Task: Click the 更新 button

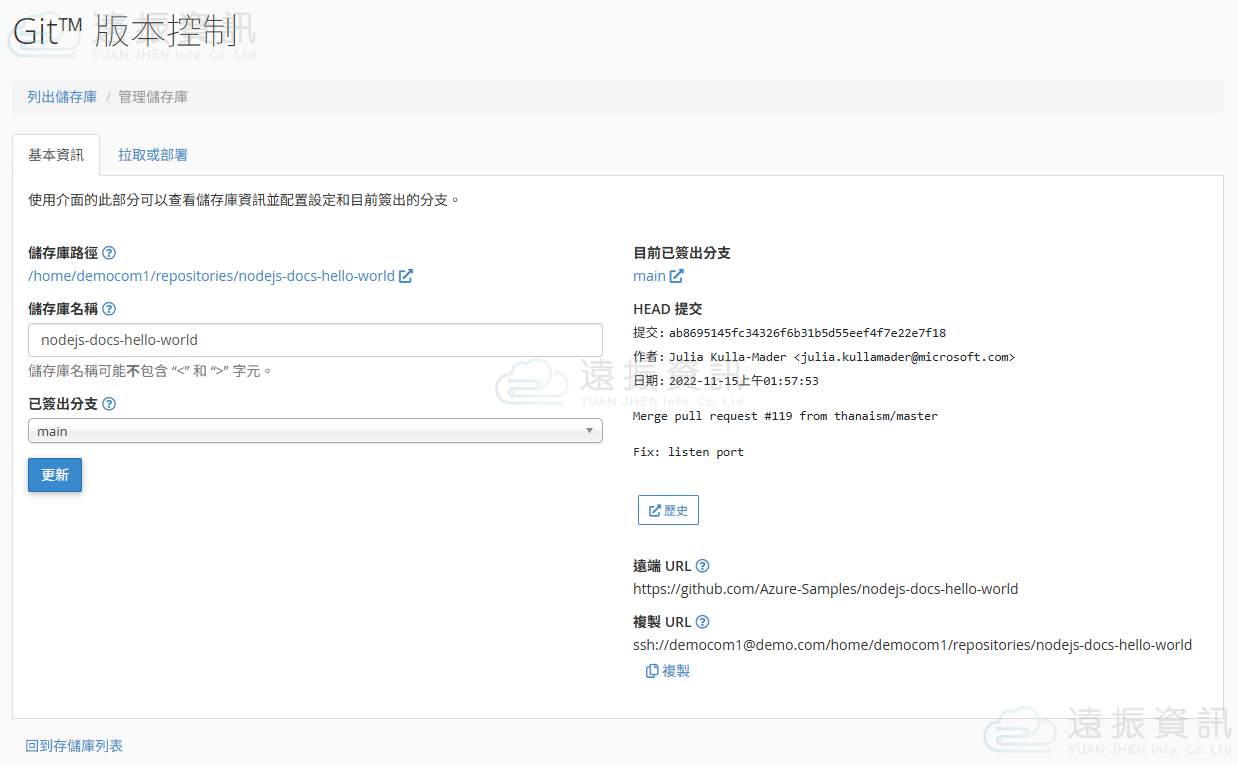Action: pos(55,475)
